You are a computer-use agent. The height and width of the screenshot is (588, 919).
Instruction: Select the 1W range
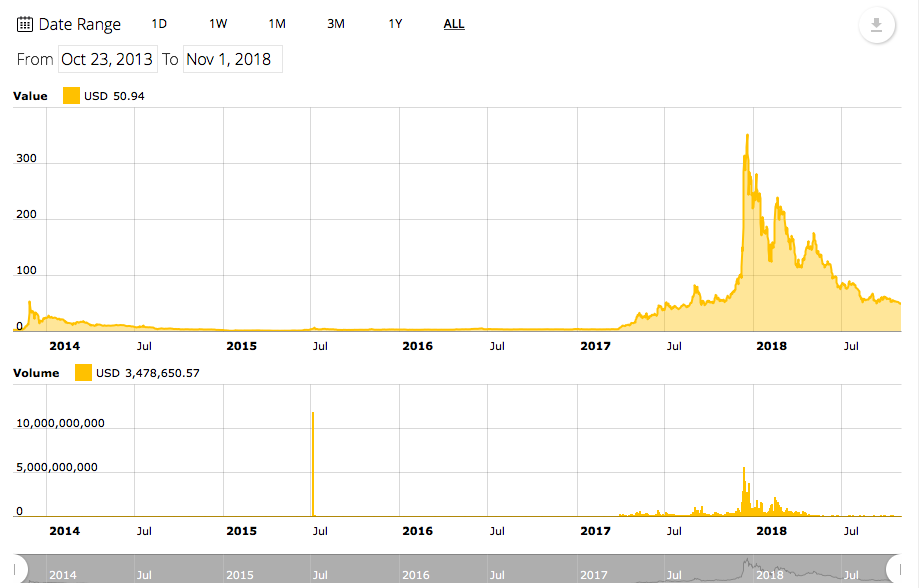[218, 24]
